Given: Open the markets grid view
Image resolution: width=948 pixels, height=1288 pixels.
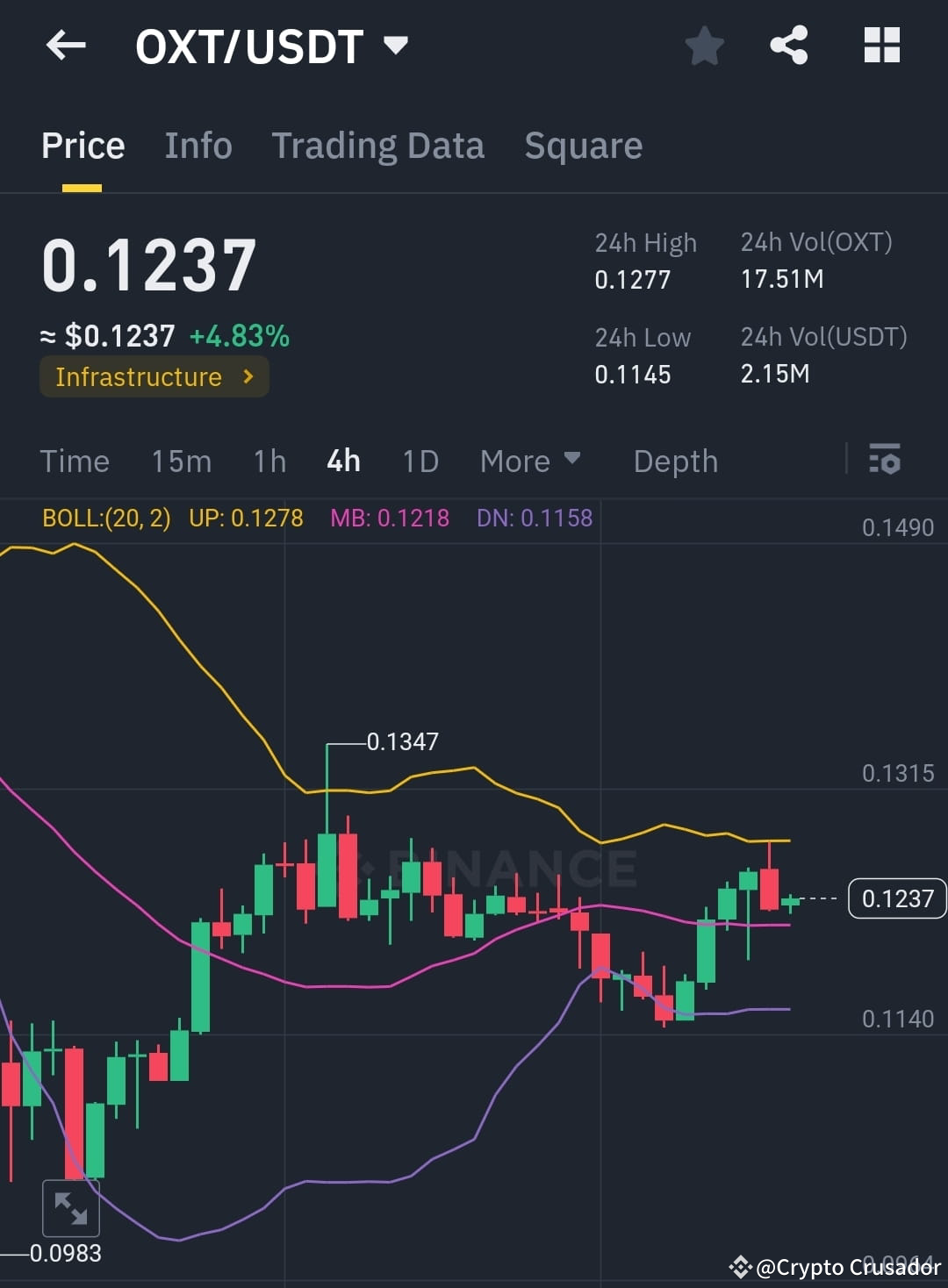Looking at the screenshot, I should coord(881,46).
